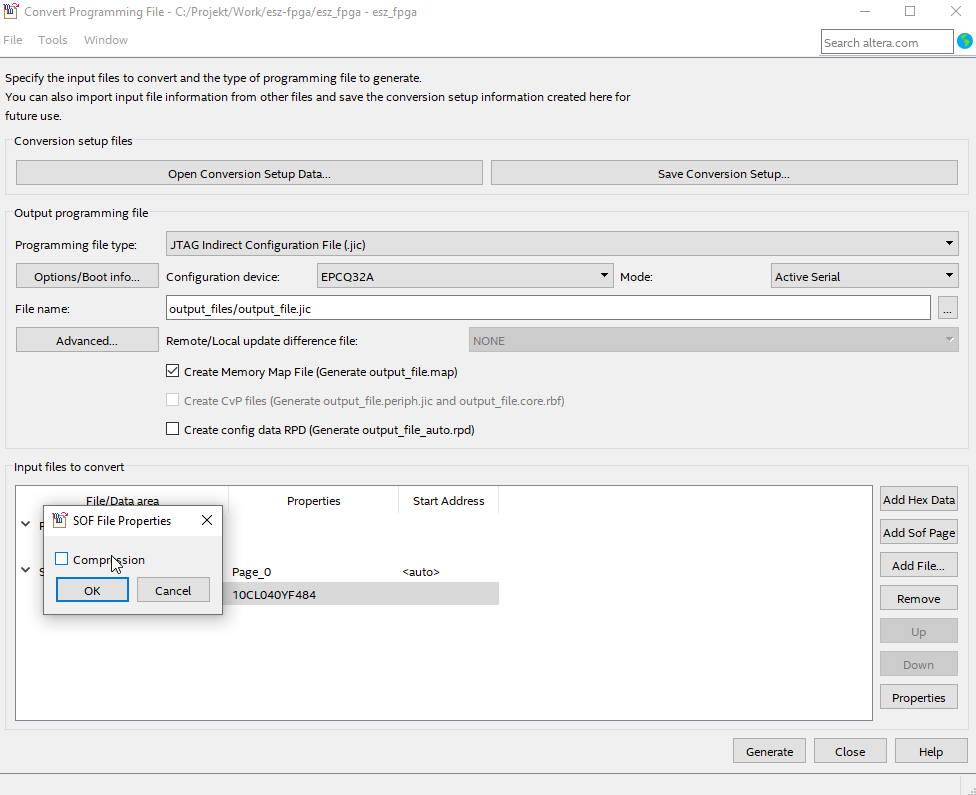
Task: Click Open Conversion Setup Data button
Action: pyautogui.click(x=249, y=173)
